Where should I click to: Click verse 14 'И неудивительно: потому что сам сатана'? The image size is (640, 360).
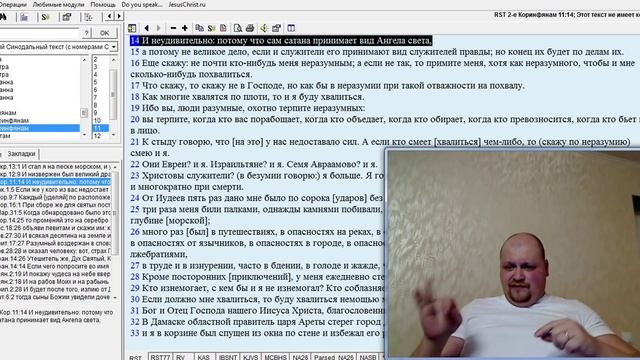[x=281, y=41]
